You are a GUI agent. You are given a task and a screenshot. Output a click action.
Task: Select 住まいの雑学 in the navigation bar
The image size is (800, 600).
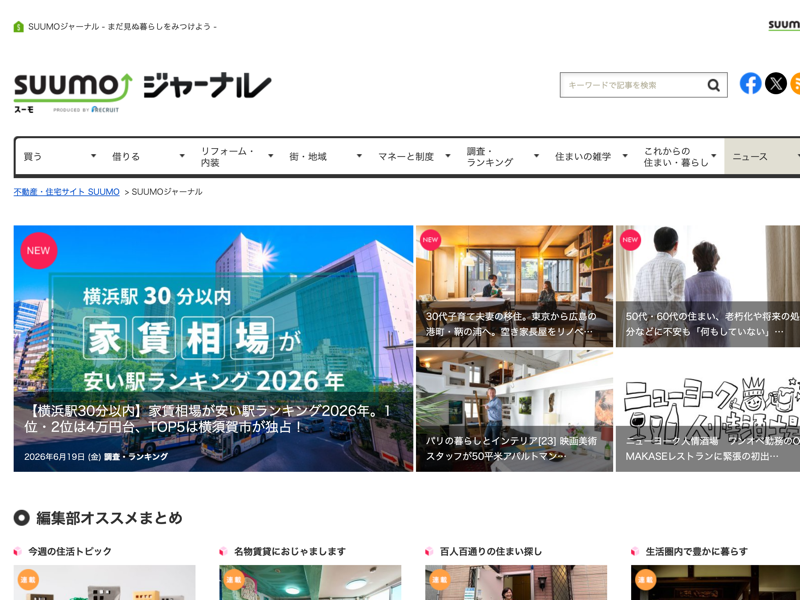click(583, 157)
